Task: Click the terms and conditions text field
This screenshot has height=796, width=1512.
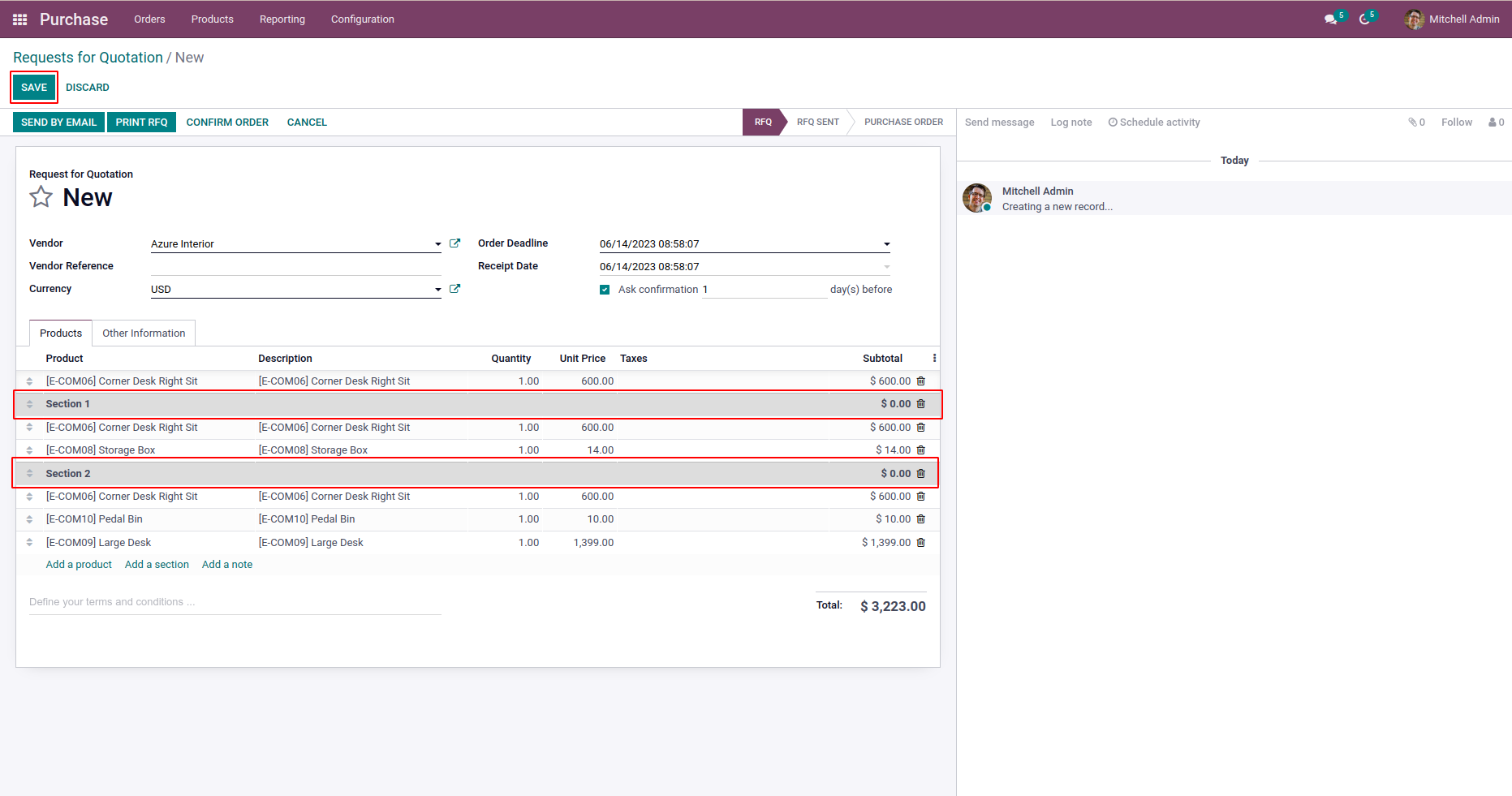Action: pyautogui.click(x=235, y=602)
